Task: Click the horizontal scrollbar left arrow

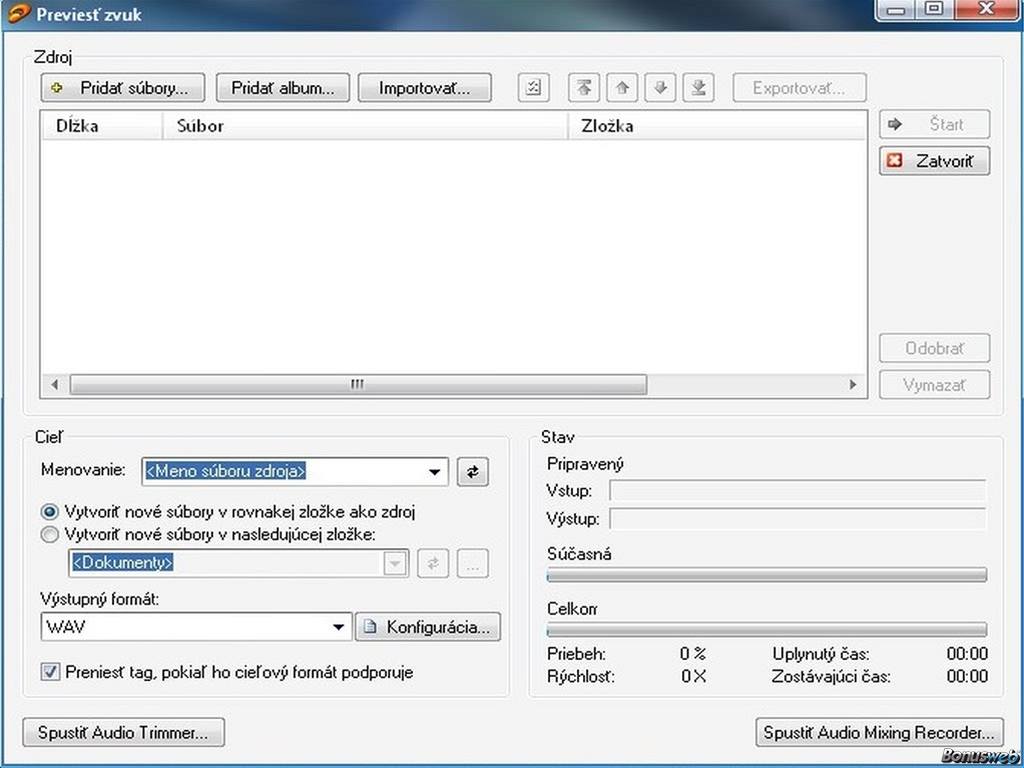Action: [x=55, y=385]
